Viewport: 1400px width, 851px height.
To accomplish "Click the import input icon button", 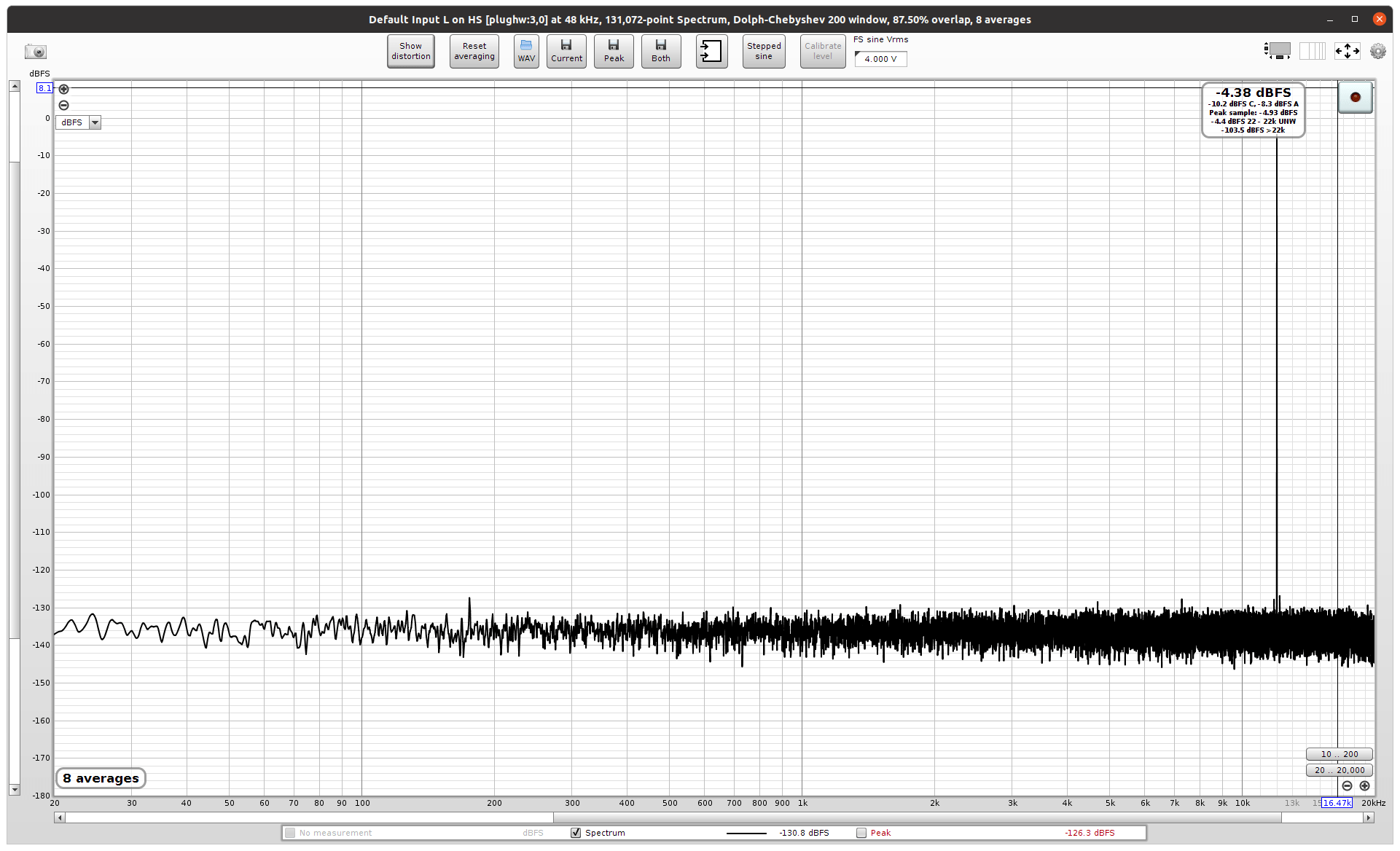I will 711,51.
